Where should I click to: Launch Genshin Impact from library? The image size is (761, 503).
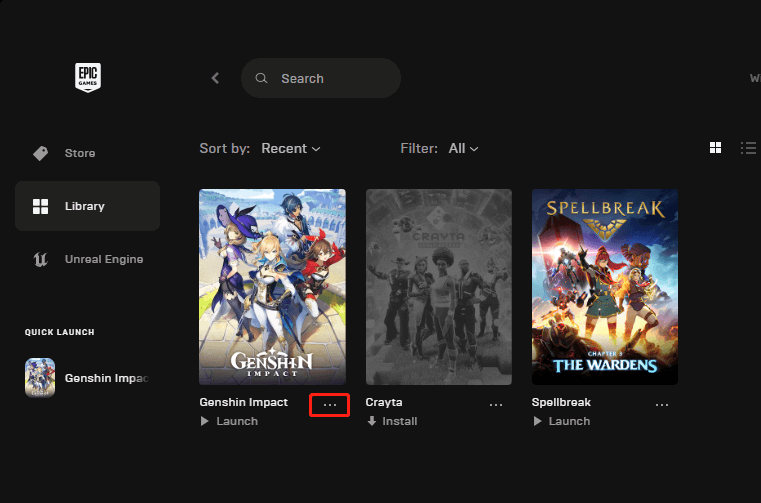[x=229, y=421]
